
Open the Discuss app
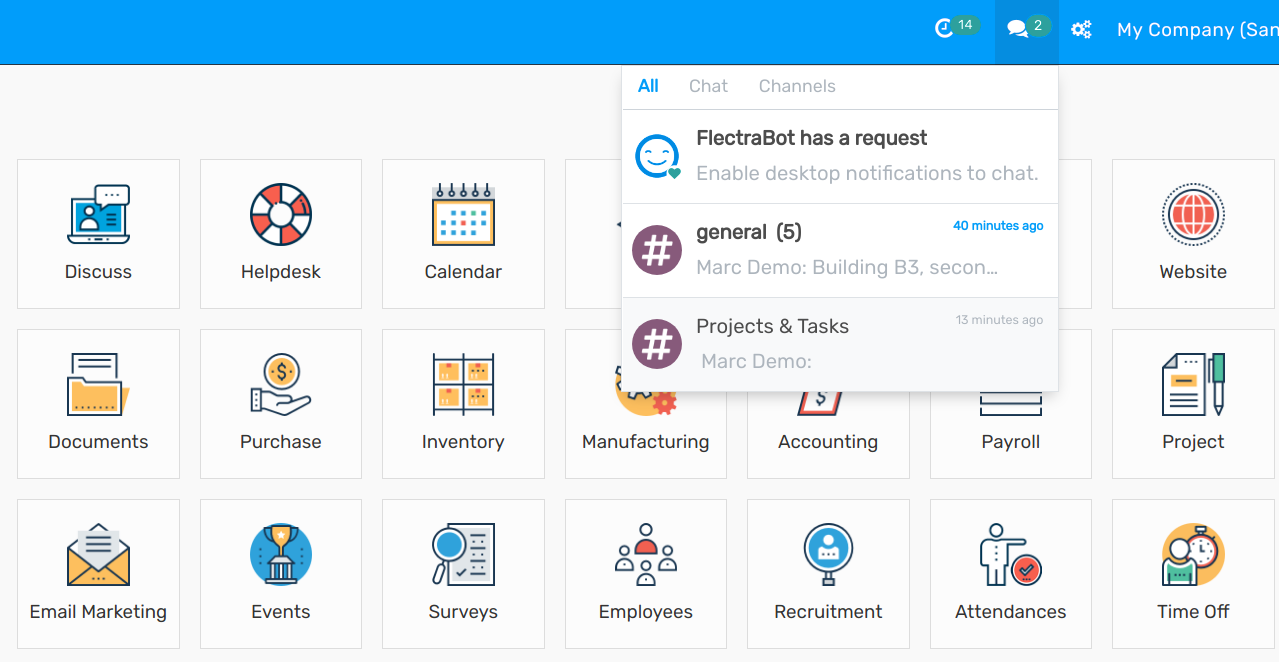tap(97, 233)
